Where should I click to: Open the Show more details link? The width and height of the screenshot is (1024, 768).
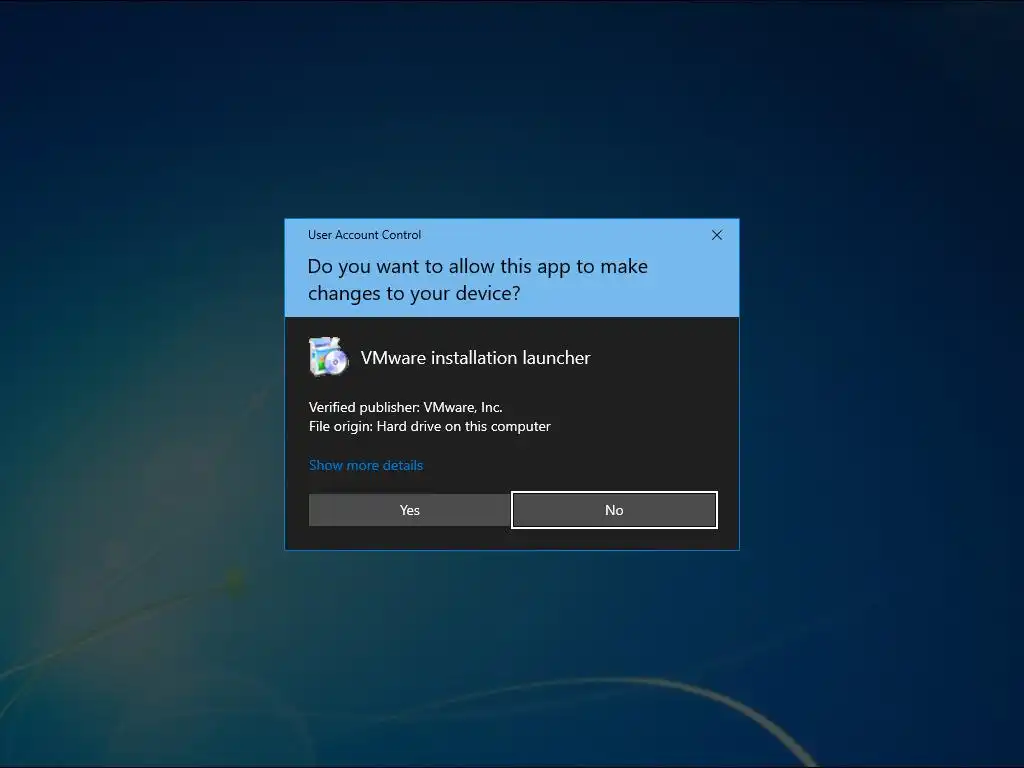pyautogui.click(x=366, y=465)
